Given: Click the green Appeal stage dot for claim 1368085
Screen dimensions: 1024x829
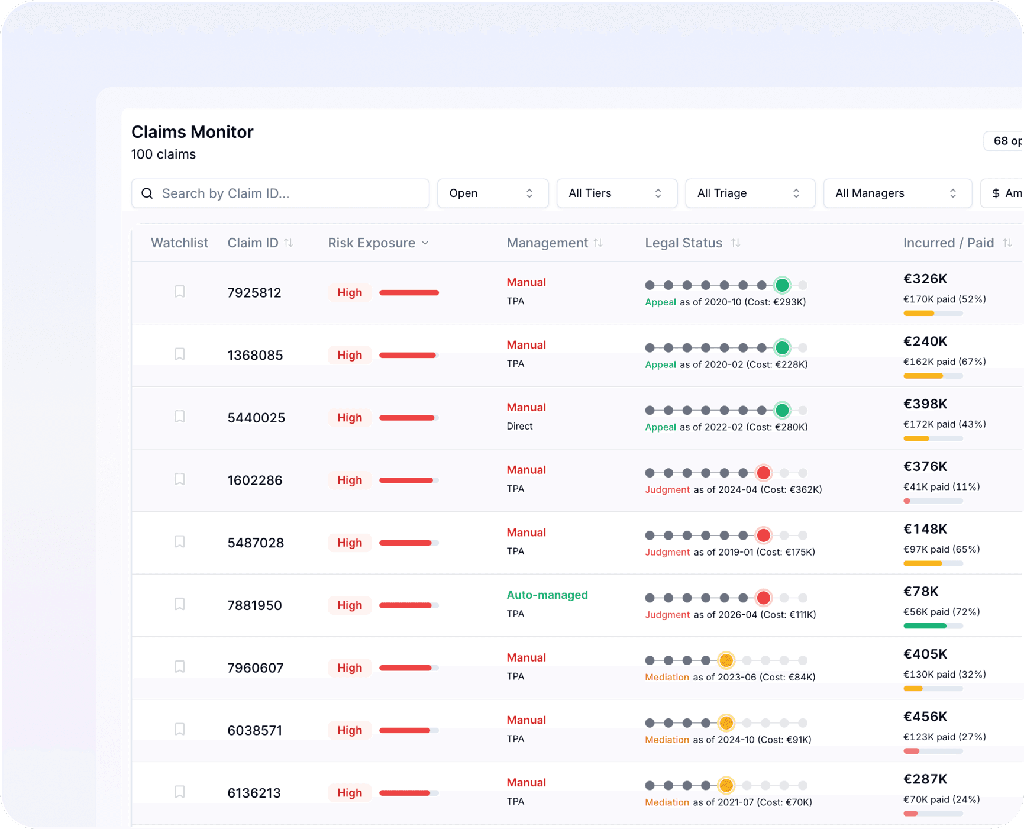Looking at the screenshot, I should click(782, 348).
